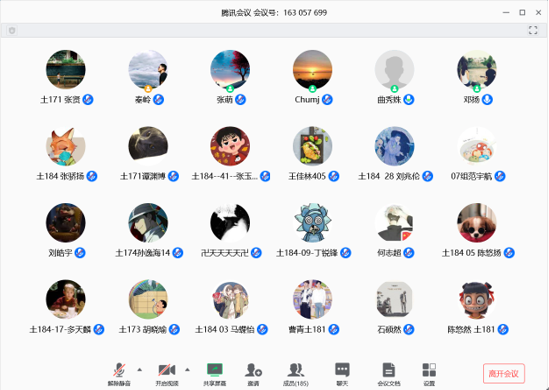Unmute the microphone (解除静音)
549x390 pixels.
coord(119,374)
